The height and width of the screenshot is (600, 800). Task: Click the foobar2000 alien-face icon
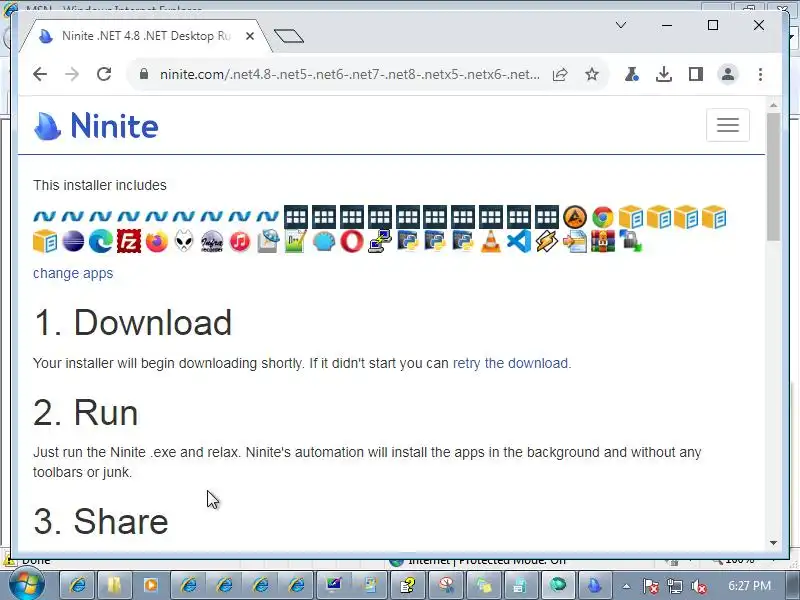(x=184, y=241)
